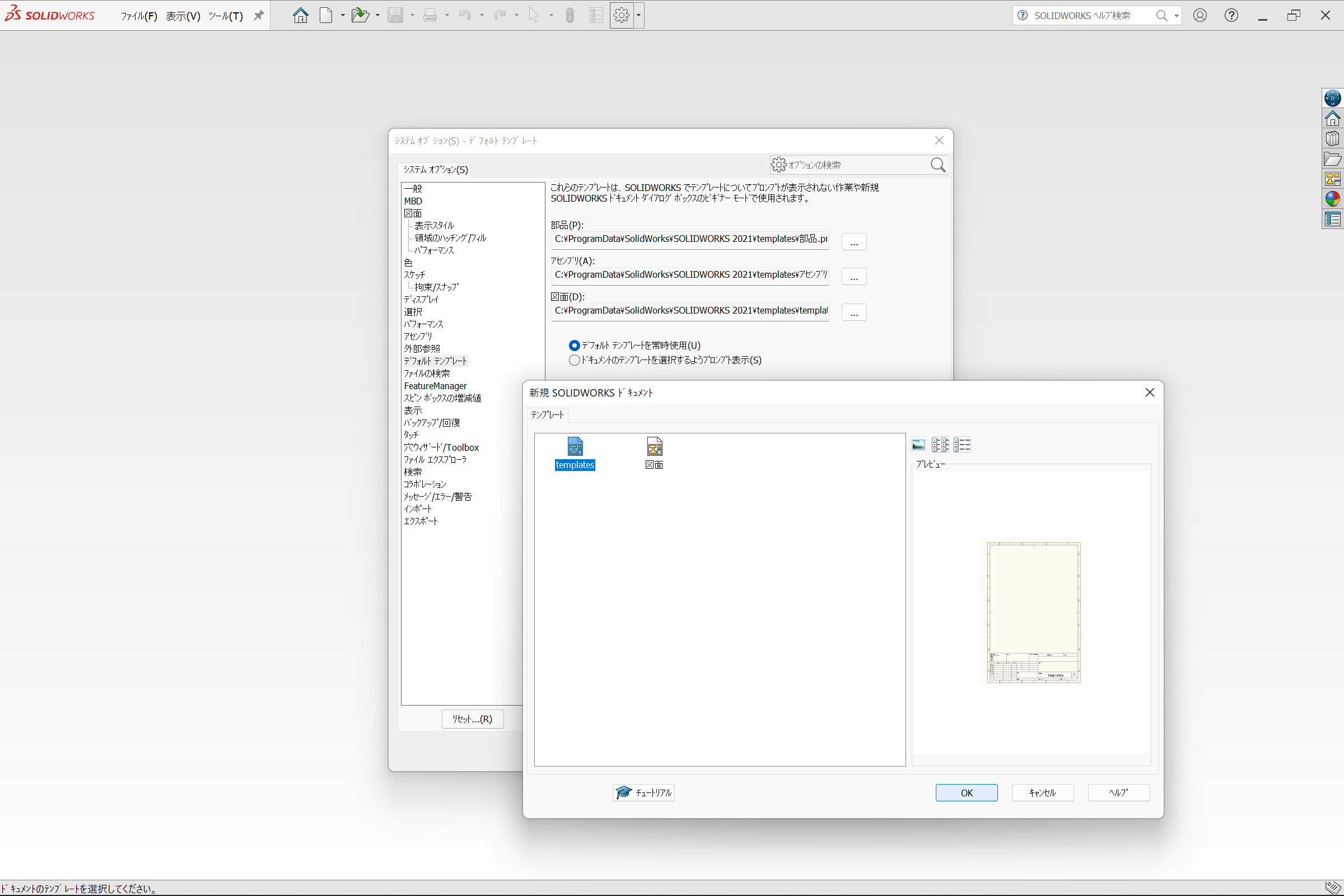The image size is (1344, 896).
Task: Open the ツール(T) menu
Action: tap(226, 16)
